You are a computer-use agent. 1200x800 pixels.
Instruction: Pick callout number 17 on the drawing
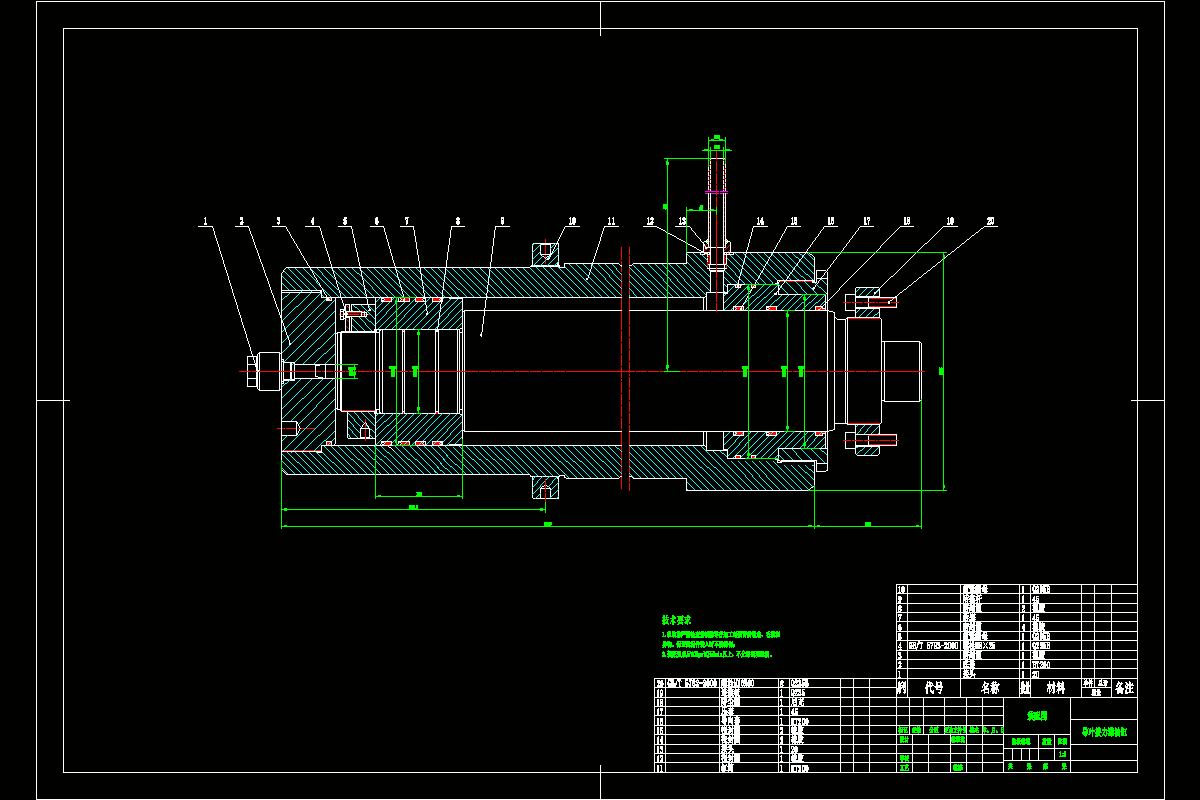point(867,220)
